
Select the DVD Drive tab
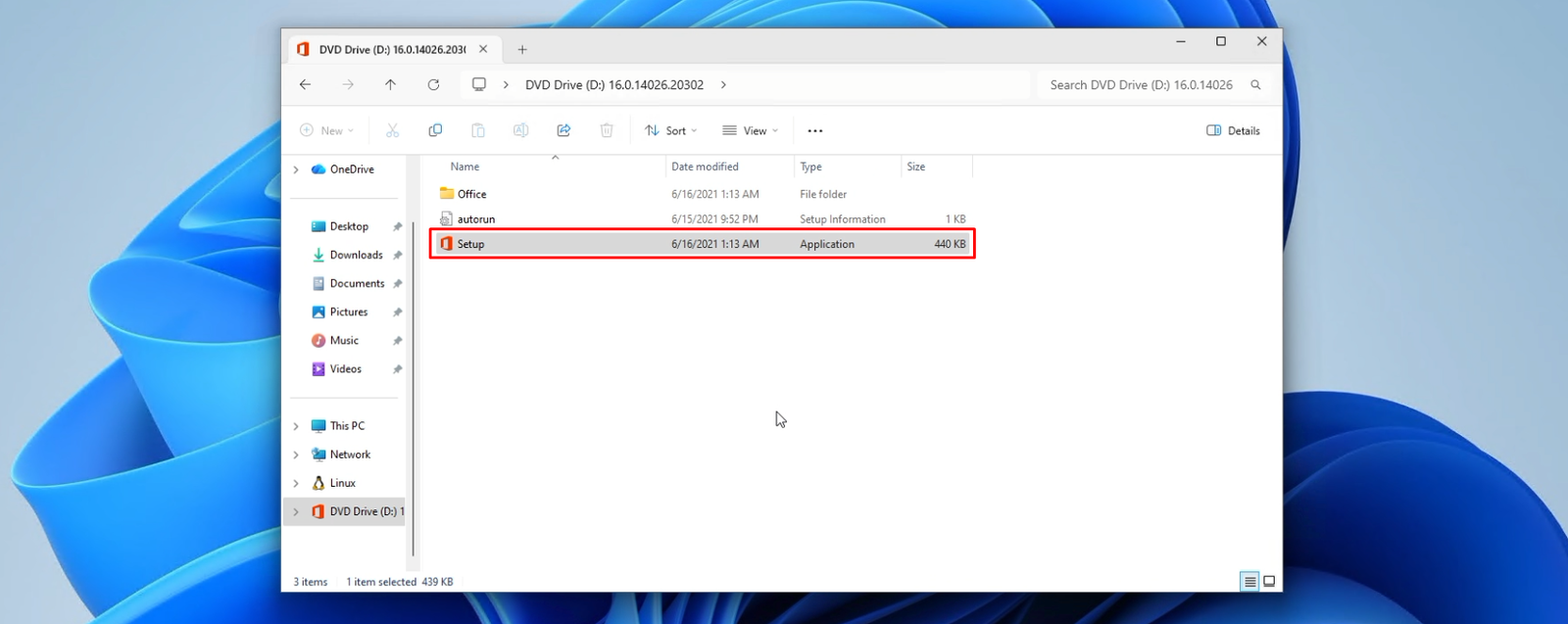(396, 49)
